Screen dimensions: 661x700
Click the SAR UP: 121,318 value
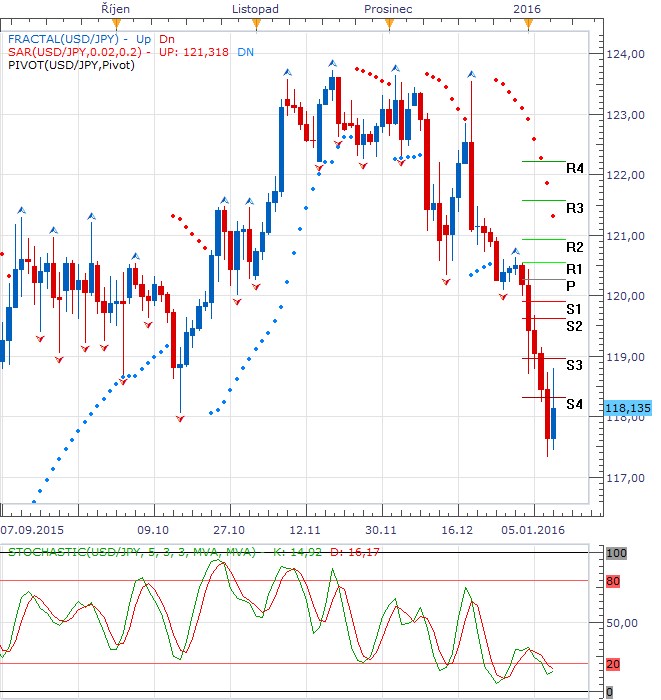194,52
